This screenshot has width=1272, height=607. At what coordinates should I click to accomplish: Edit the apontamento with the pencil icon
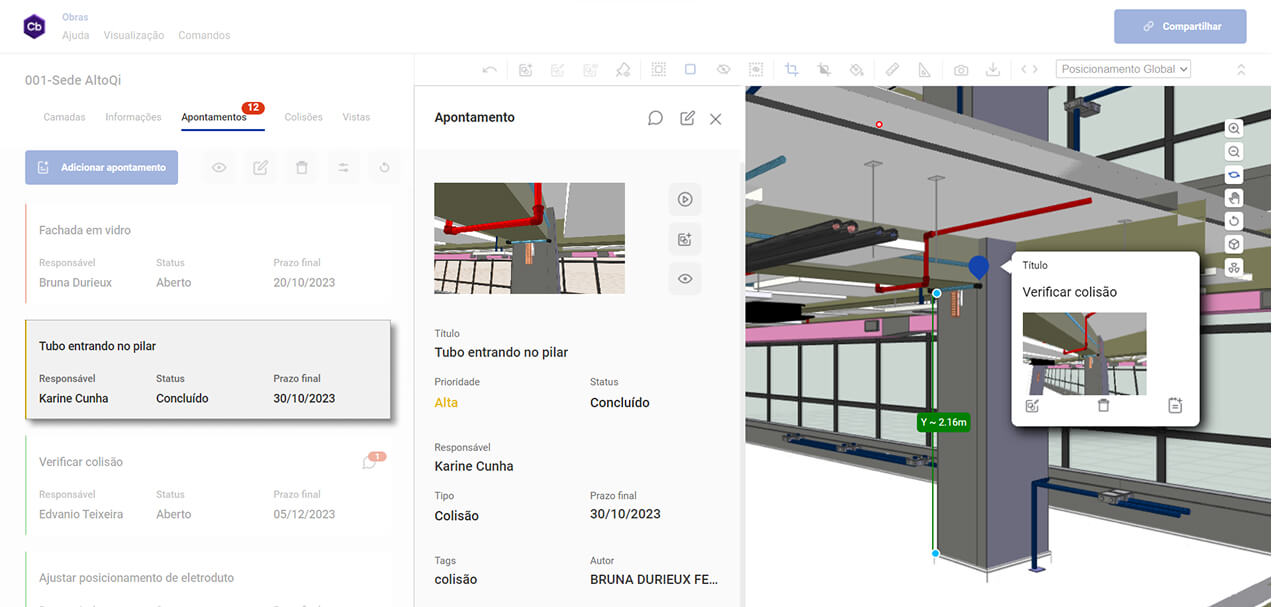tap(687, 118)
